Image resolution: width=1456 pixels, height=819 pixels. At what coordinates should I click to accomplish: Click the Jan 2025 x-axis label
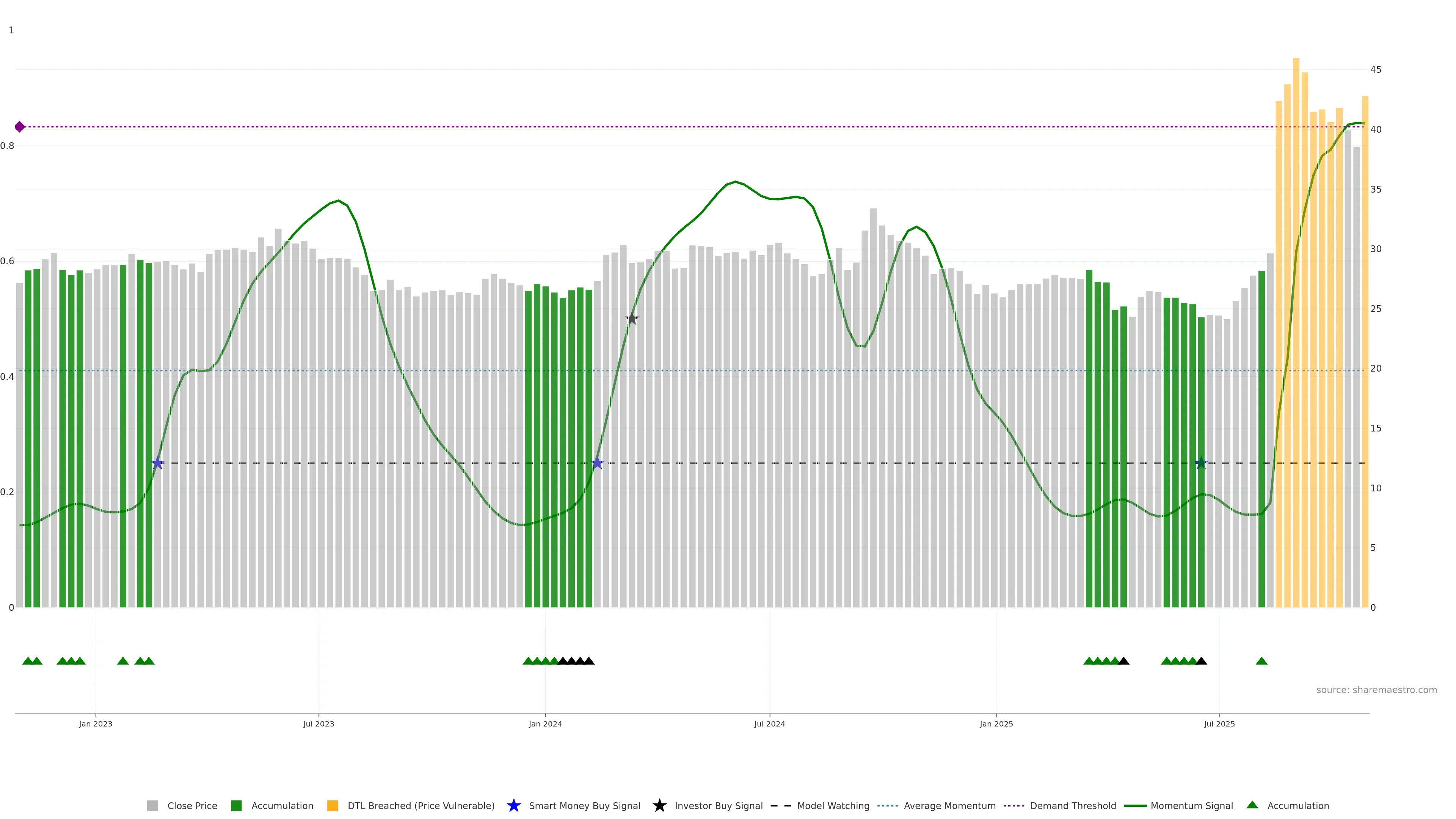(x=996, y=723)
